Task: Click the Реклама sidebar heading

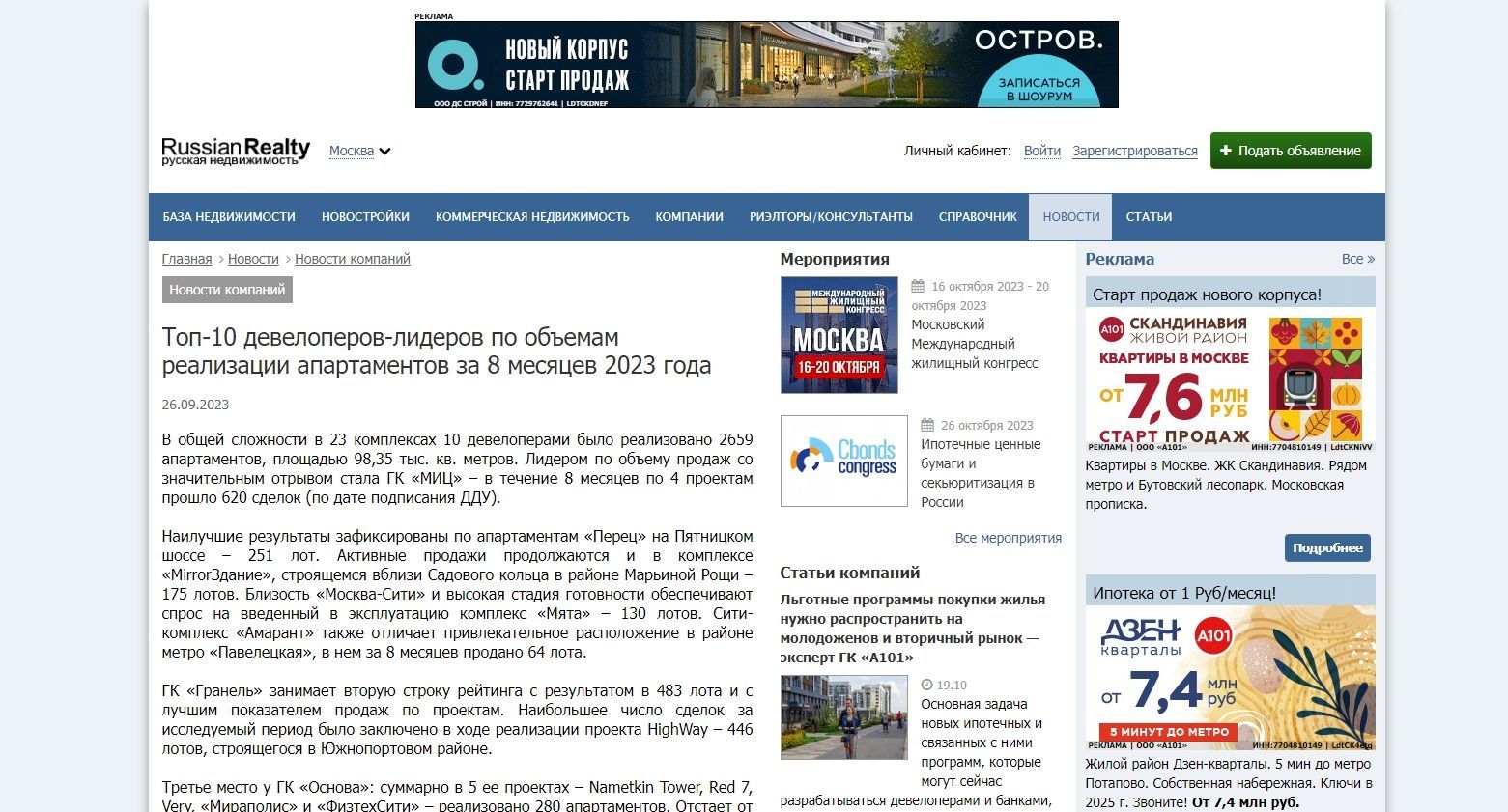Action: (1120, 259)
